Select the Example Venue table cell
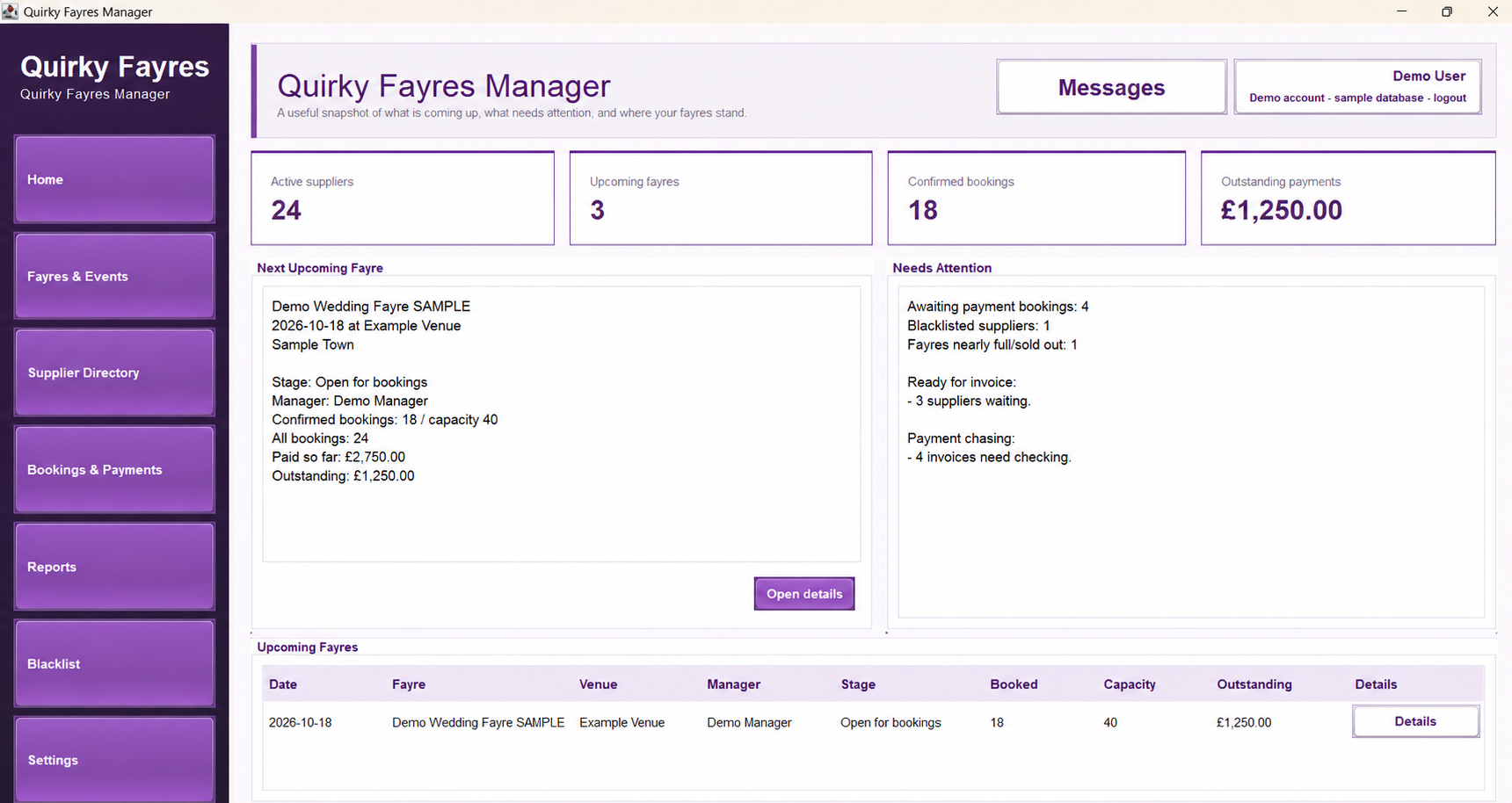This screenshot has width=1512, height=803. click(622, 722)
